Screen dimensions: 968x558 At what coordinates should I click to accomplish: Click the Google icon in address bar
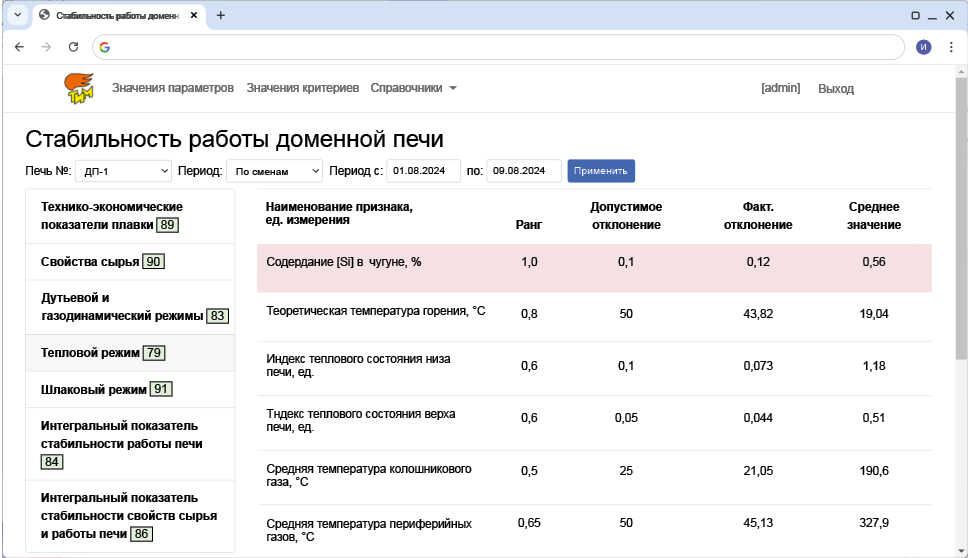(x=105, y=47)
